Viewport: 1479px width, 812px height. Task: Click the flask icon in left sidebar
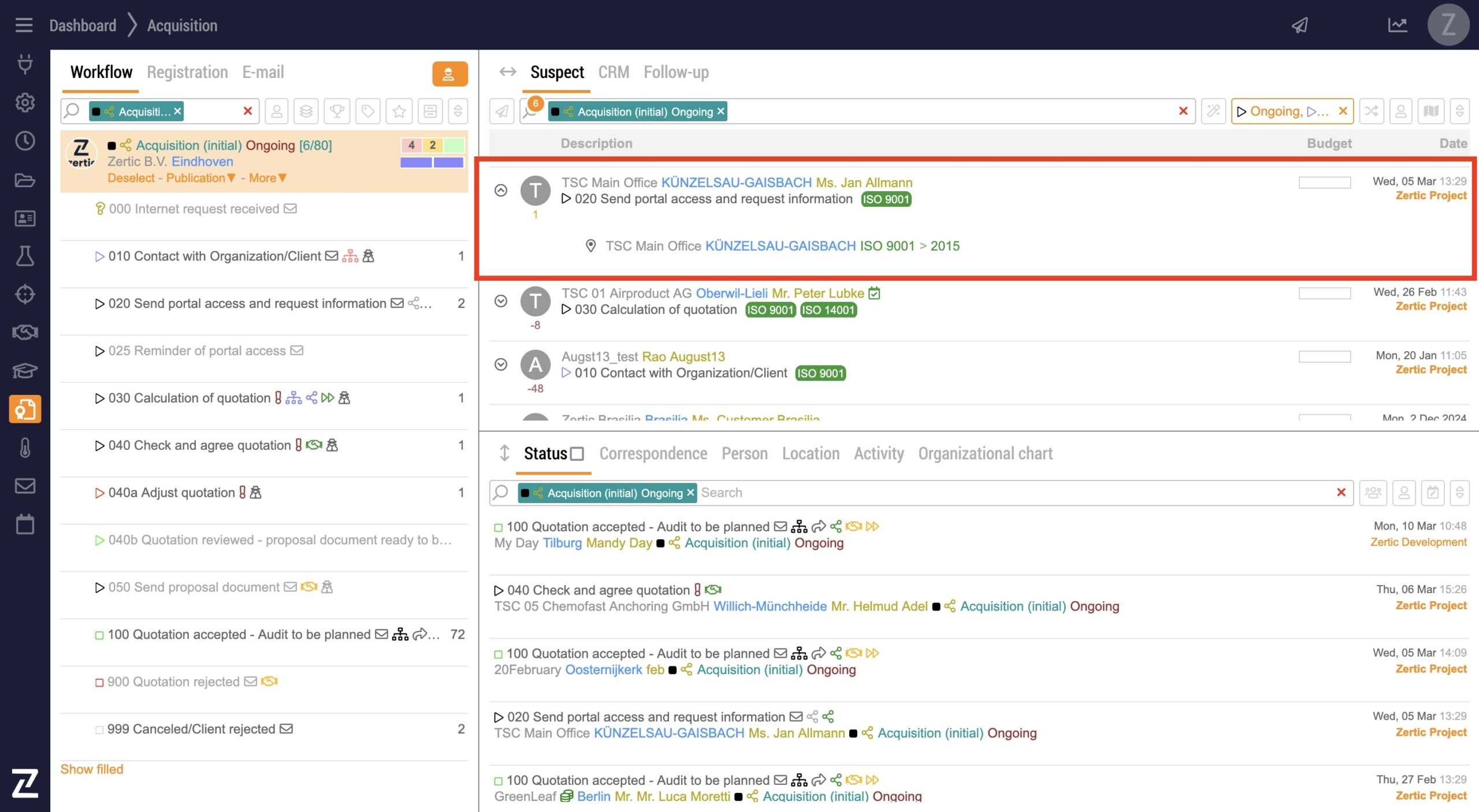(24, 256)
